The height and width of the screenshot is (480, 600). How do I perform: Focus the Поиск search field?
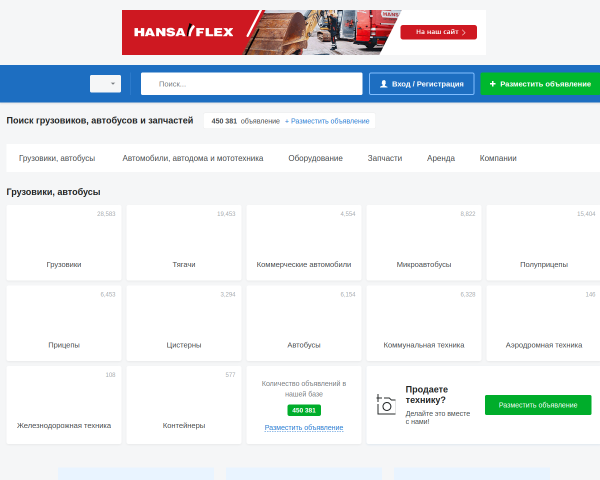[x=251, y=83]
